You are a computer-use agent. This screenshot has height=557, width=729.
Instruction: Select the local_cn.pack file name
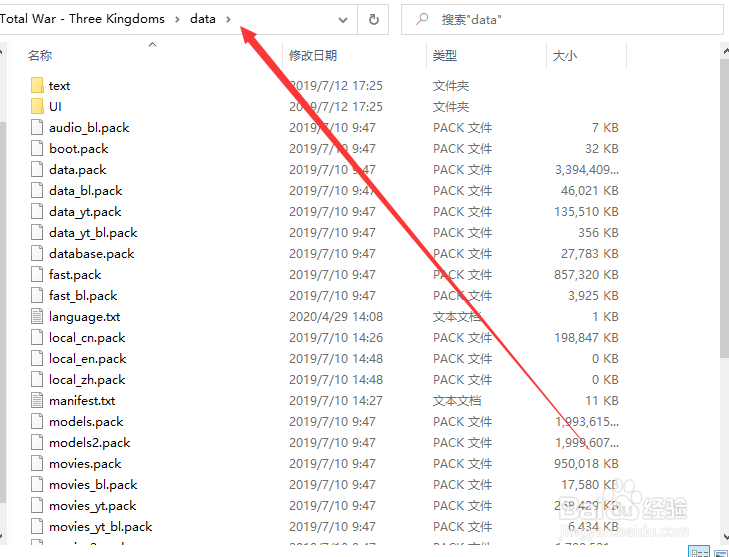tap(87, 338)
